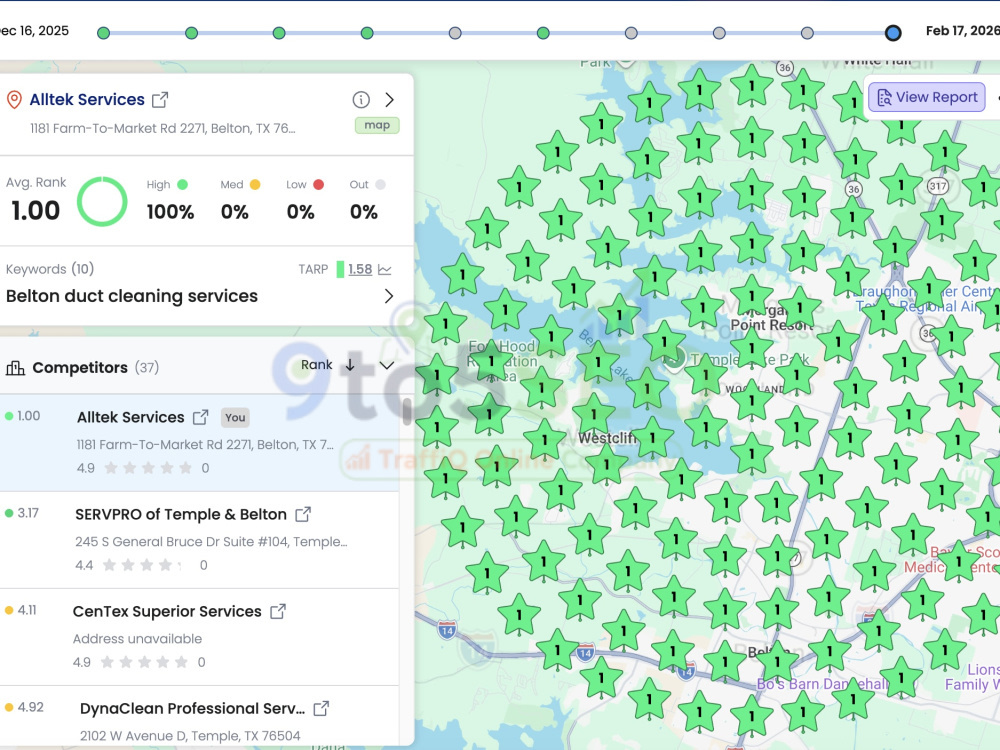
Task: Click the Alltek Services 'You' badge
Action: pos(235,418)
